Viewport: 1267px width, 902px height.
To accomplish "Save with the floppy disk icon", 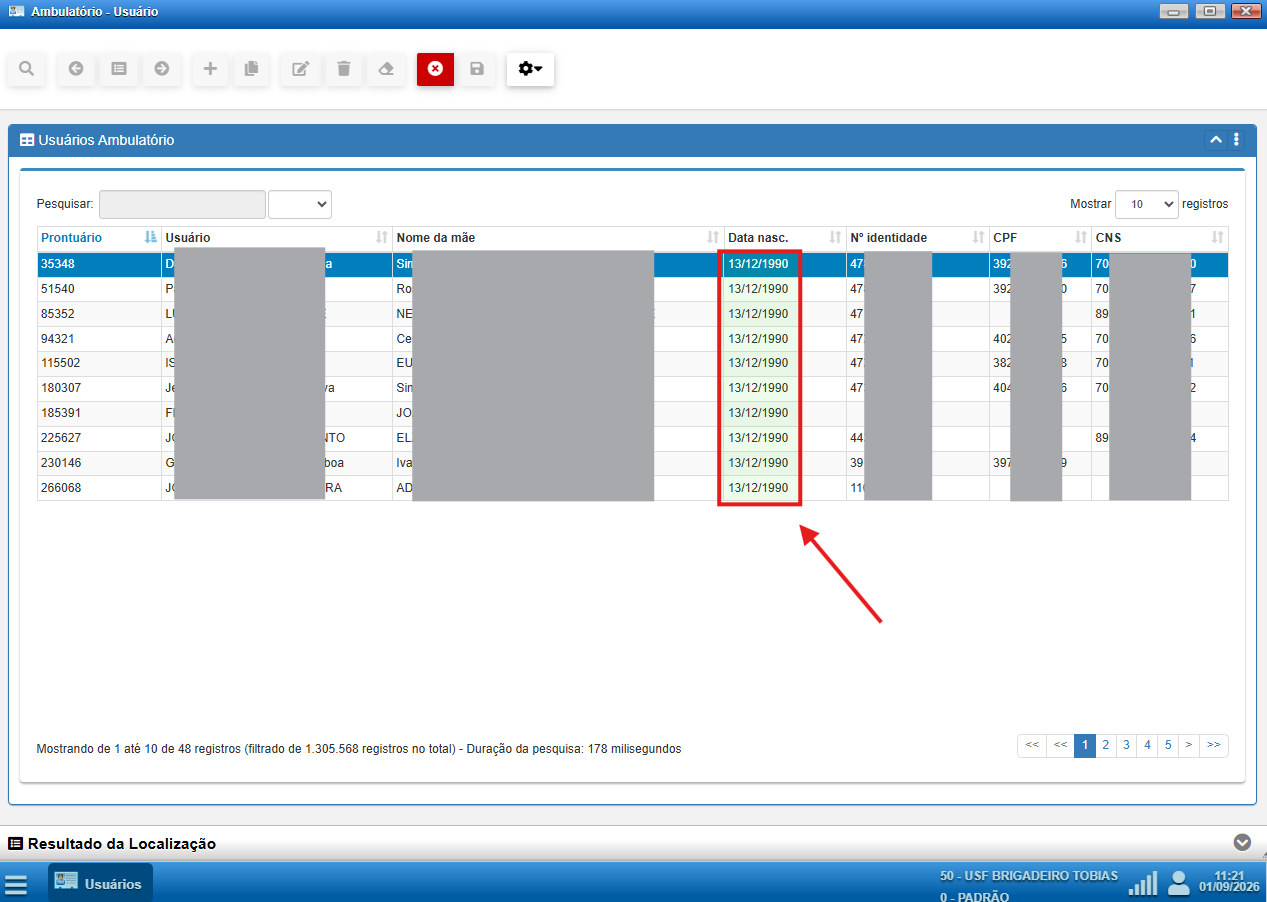I will [x=477, y=69].
